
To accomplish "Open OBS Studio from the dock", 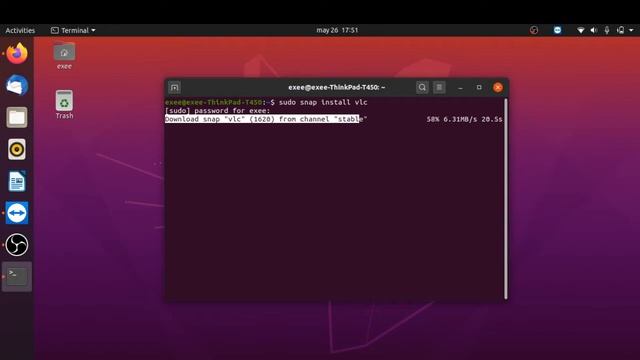I will pyautogui.click(x=17, y=245).
